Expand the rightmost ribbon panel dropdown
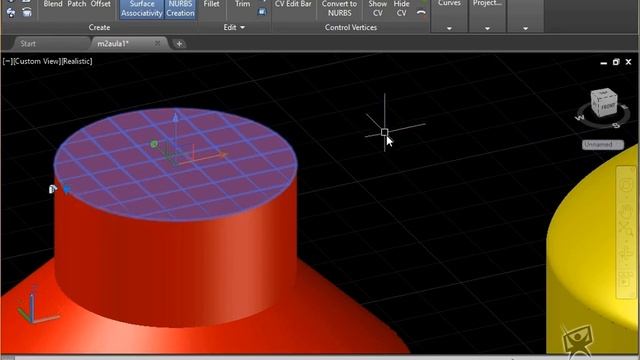The width and height of the screenshot is (640, 360). click(525, 29)
